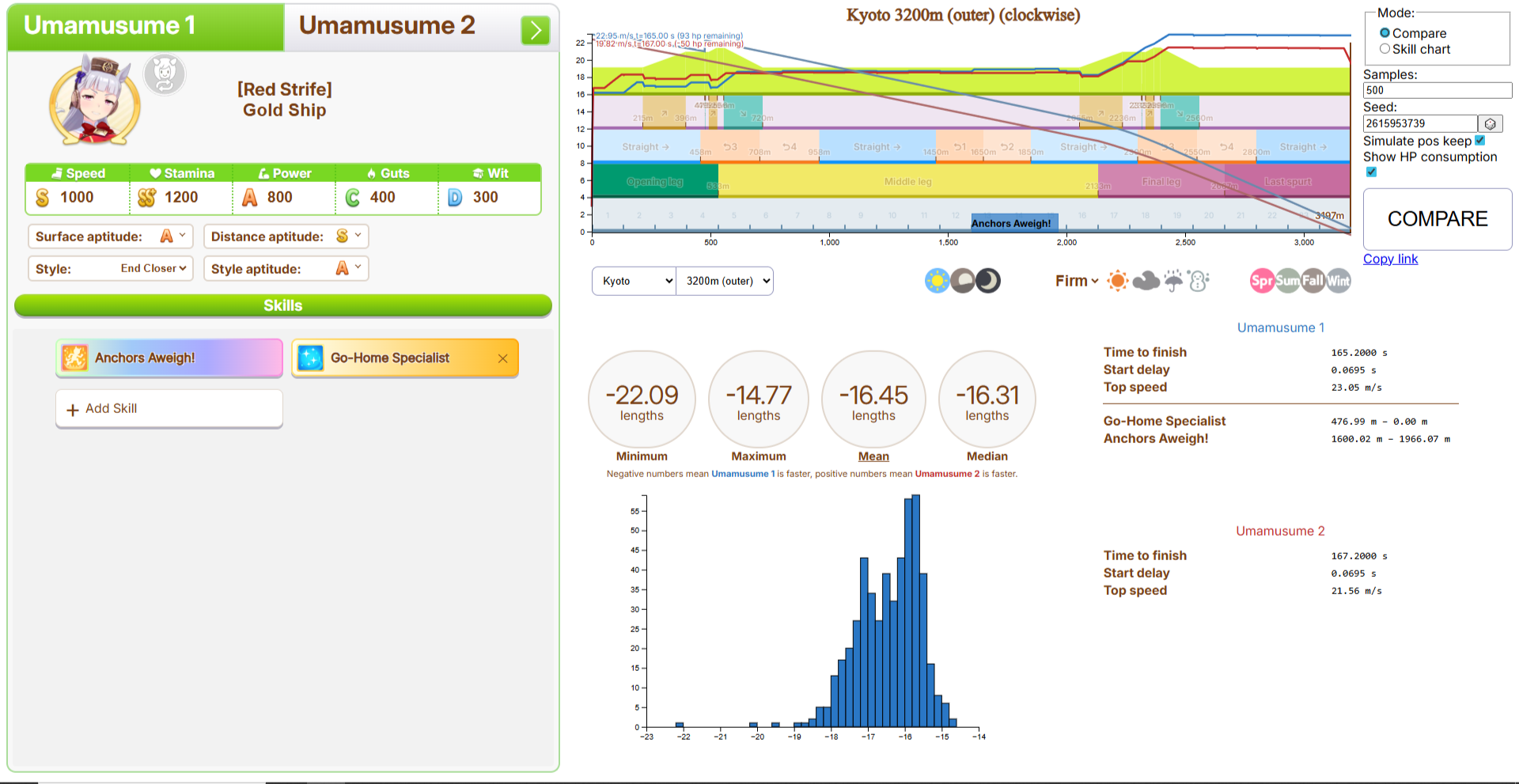
Task: Randomize seed with the dice icon
Action: click(x=1491, y=123)
